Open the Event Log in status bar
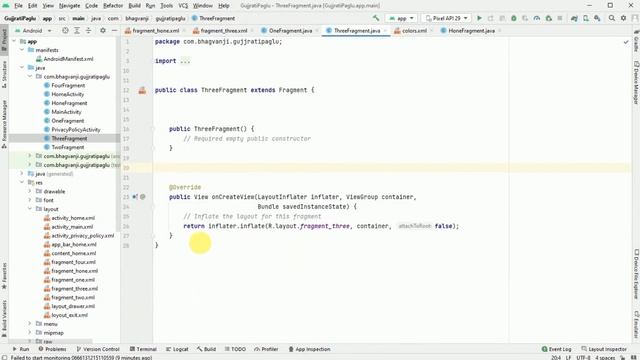This screenshot has width=640, height=360. pos(556,349)
